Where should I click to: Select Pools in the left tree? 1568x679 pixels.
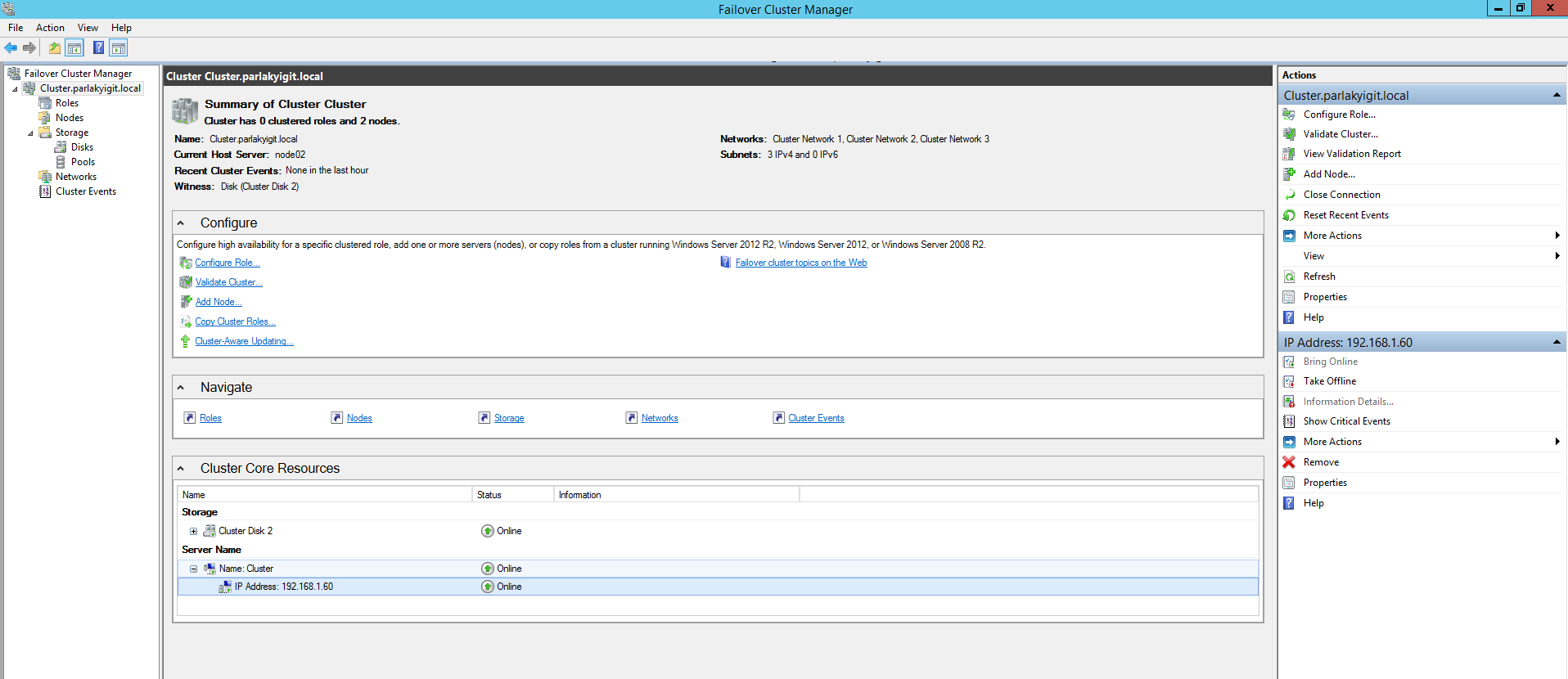point(83,162)
